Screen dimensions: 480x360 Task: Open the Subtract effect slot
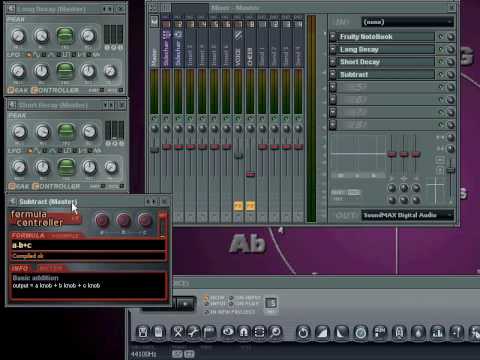pyautogui.click(x=386, y=74)
